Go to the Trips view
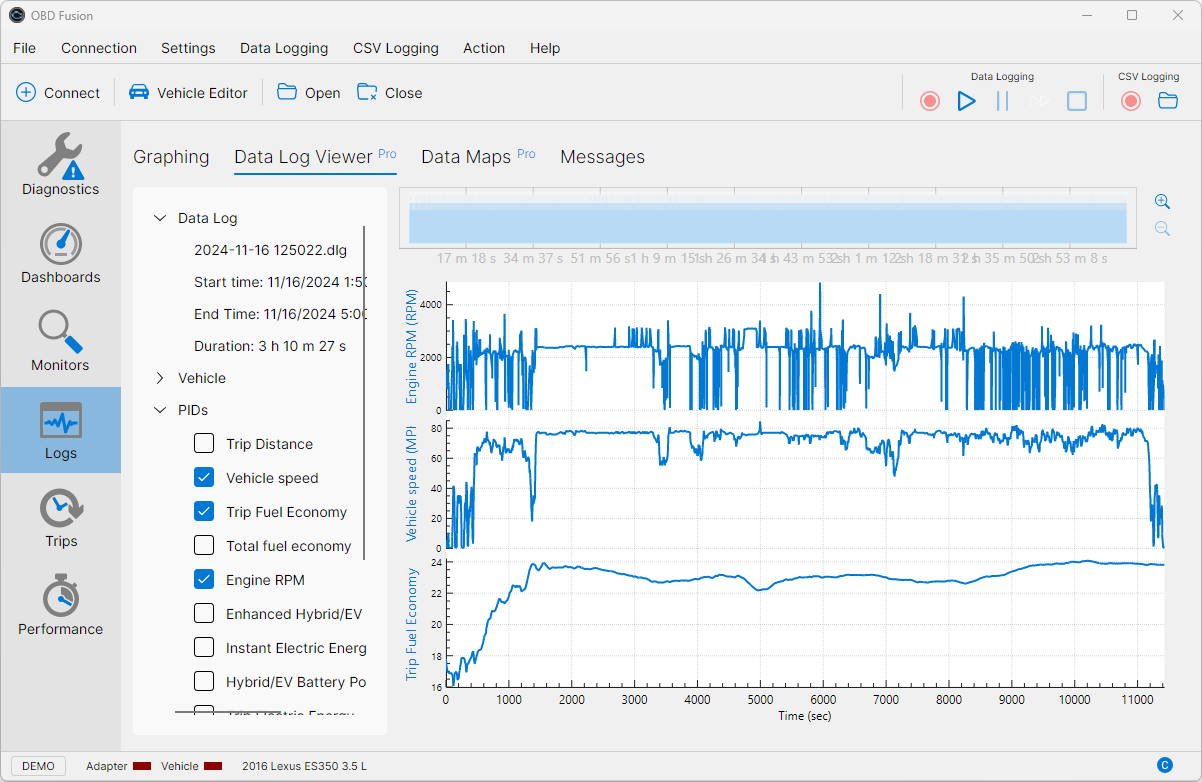This screenshot has height=782, width=1202. pyautogui.click(x=61, y=516)
